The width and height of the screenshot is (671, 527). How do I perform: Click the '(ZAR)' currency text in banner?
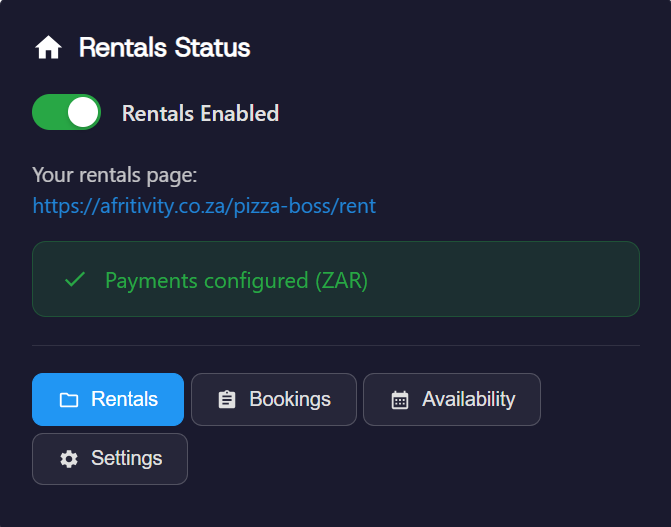coord(341,280)
